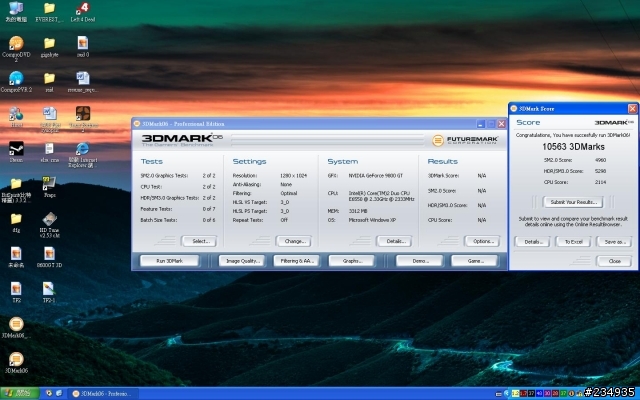Click the NVIDIA GeForce 9800 GT text
This screenshot has width=640, height=400.
376,176
